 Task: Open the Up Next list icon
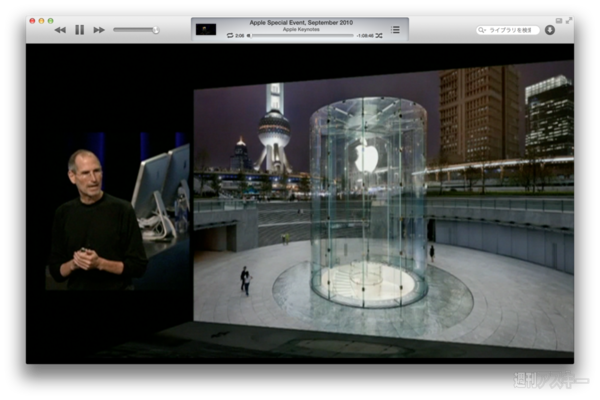click(x=396, y=29)
